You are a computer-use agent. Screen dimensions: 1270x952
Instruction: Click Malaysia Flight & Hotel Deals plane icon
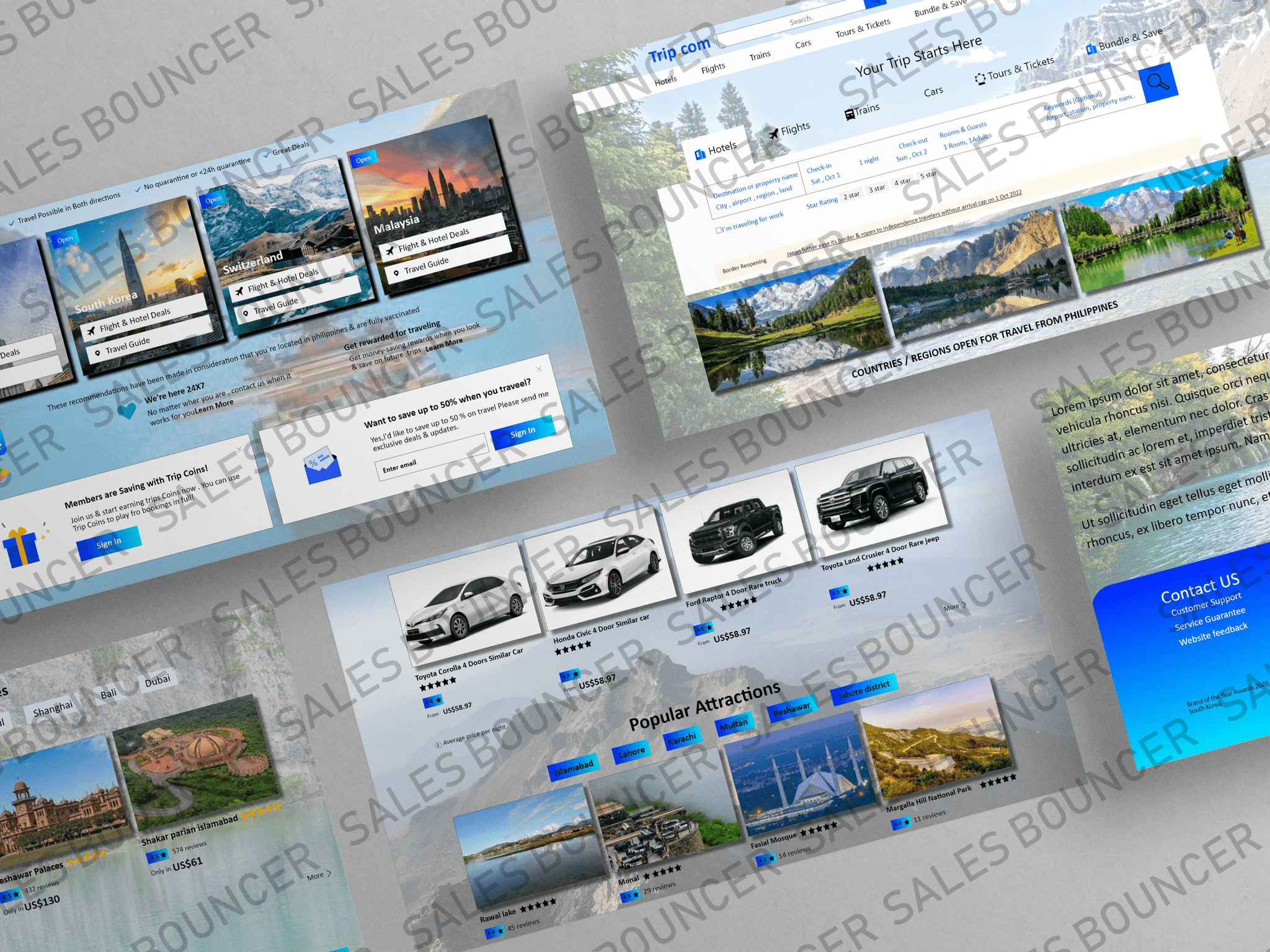tap(390, 251)
